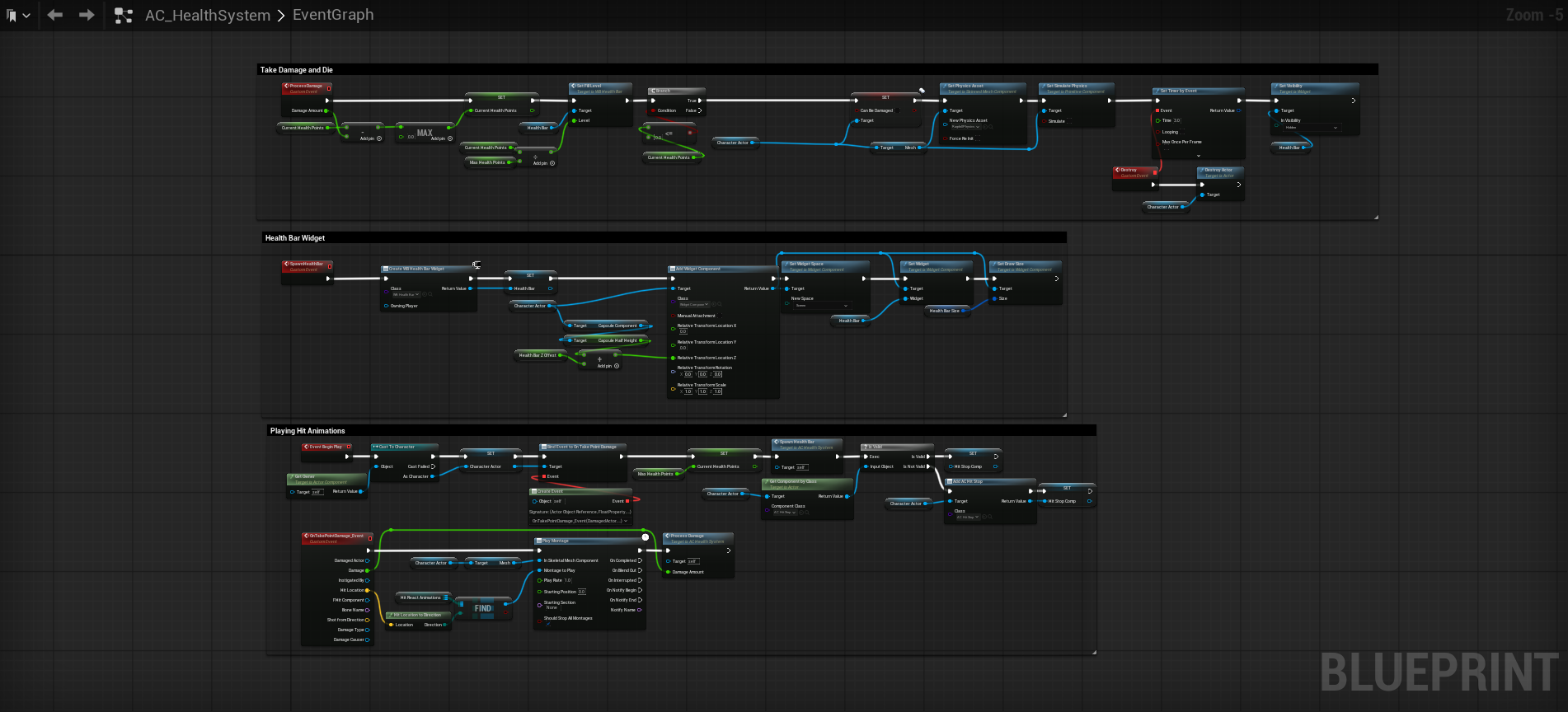Toggle the Should Stop All Montages checkbox

547,624
